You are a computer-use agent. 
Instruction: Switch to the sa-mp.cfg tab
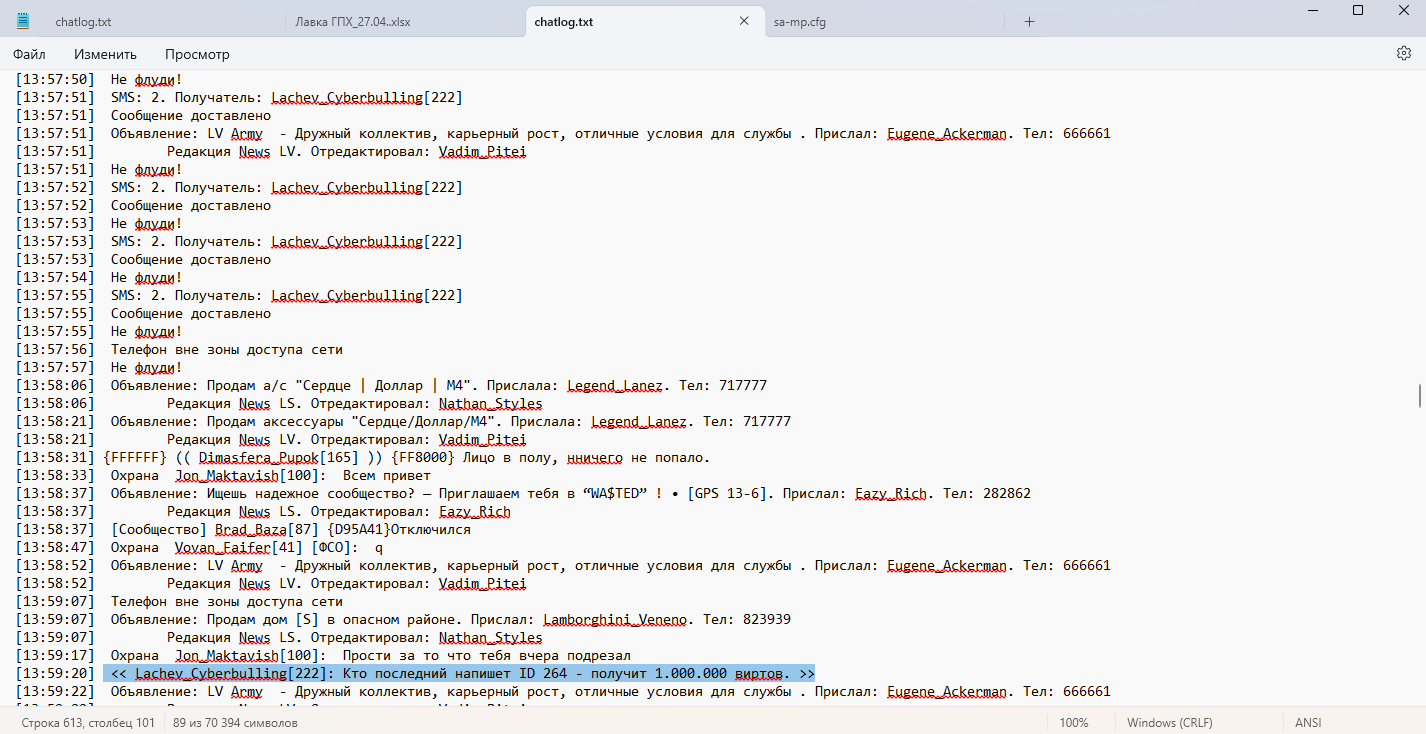coord(799,22)
